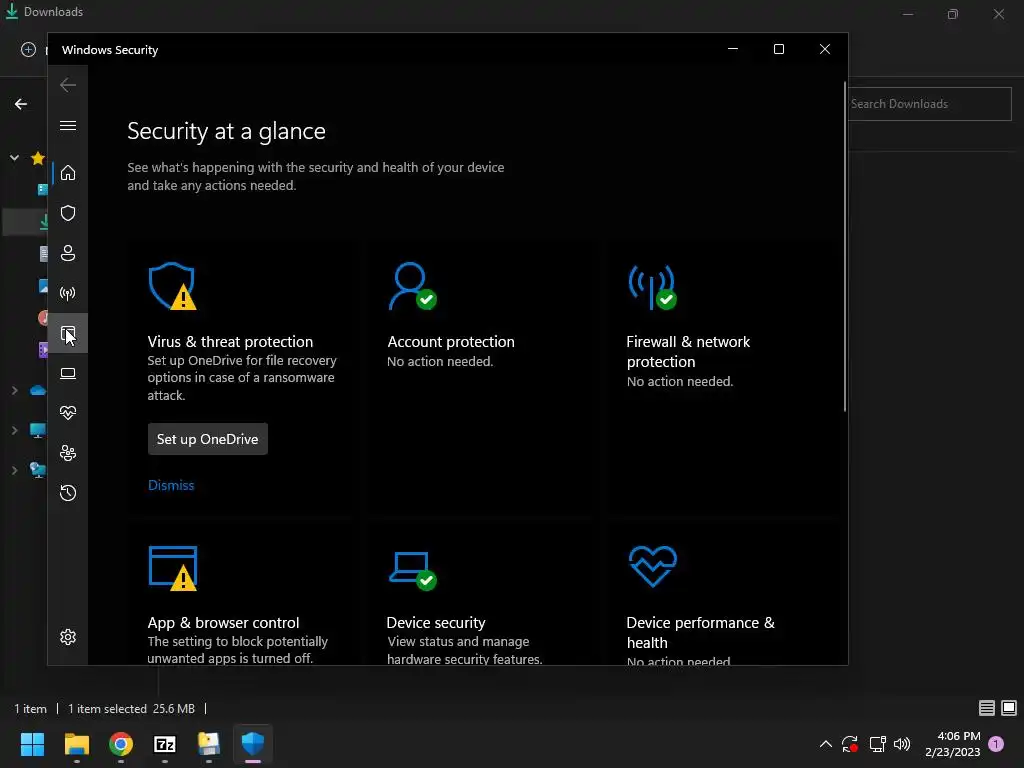The width and height of the screenshot is (1024, 768).
Task: Open Account protection heading
Action: point(451,342)
